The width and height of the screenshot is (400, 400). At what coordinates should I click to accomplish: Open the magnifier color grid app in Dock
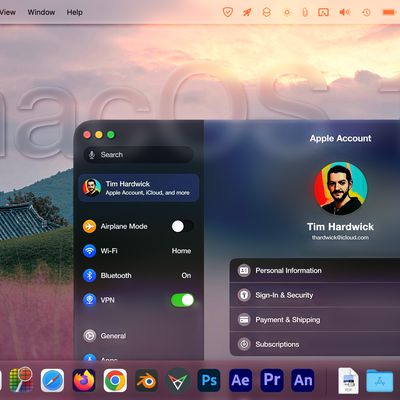tap(21, 380)
